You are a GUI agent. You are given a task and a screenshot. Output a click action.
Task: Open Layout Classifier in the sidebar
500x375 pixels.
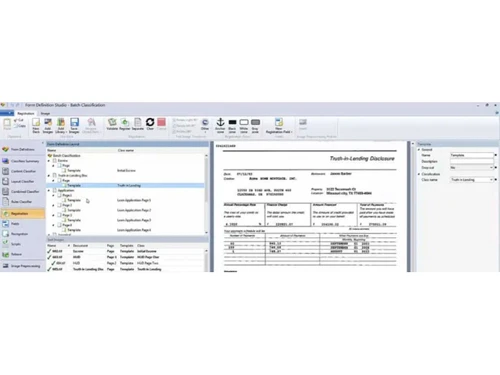pos(22,182)
